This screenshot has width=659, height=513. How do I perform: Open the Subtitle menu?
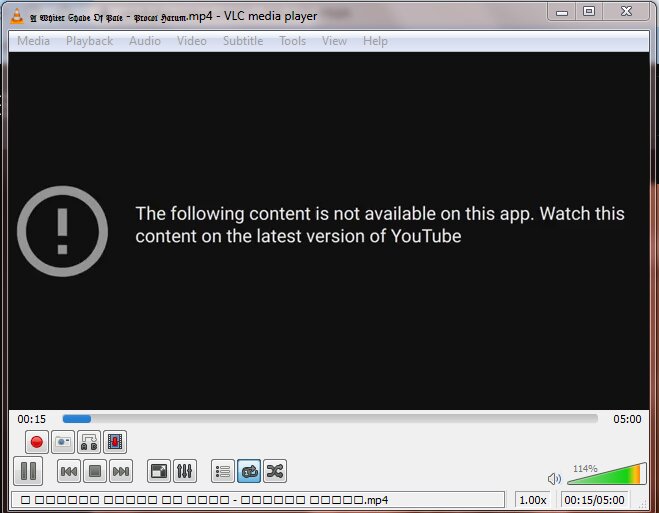click(x=243, y=41)
